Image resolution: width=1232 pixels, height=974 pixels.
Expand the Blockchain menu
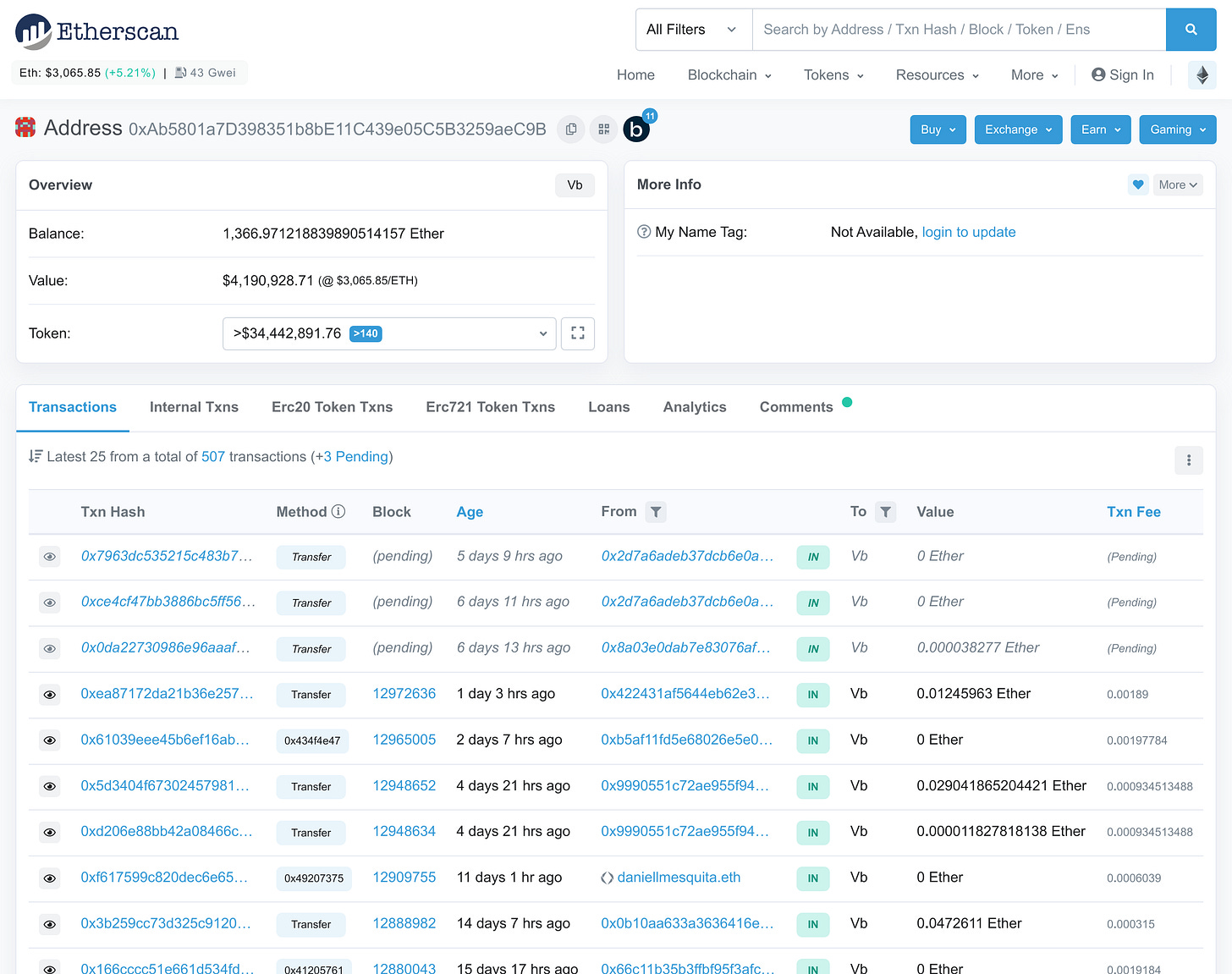729,74
